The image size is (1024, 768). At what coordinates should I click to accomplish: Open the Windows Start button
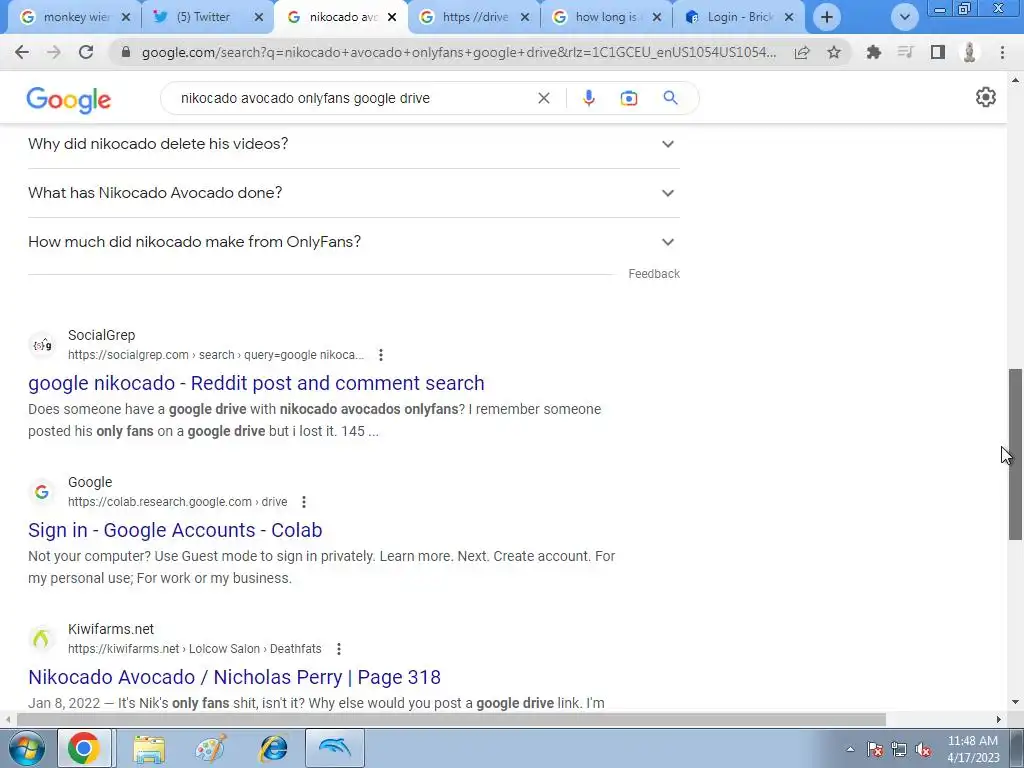click(26, 748)
